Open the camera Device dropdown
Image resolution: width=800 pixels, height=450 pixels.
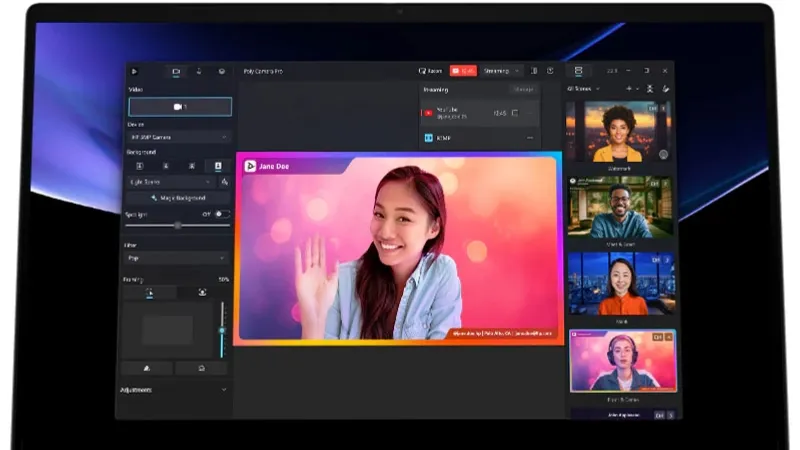(179, 137)
